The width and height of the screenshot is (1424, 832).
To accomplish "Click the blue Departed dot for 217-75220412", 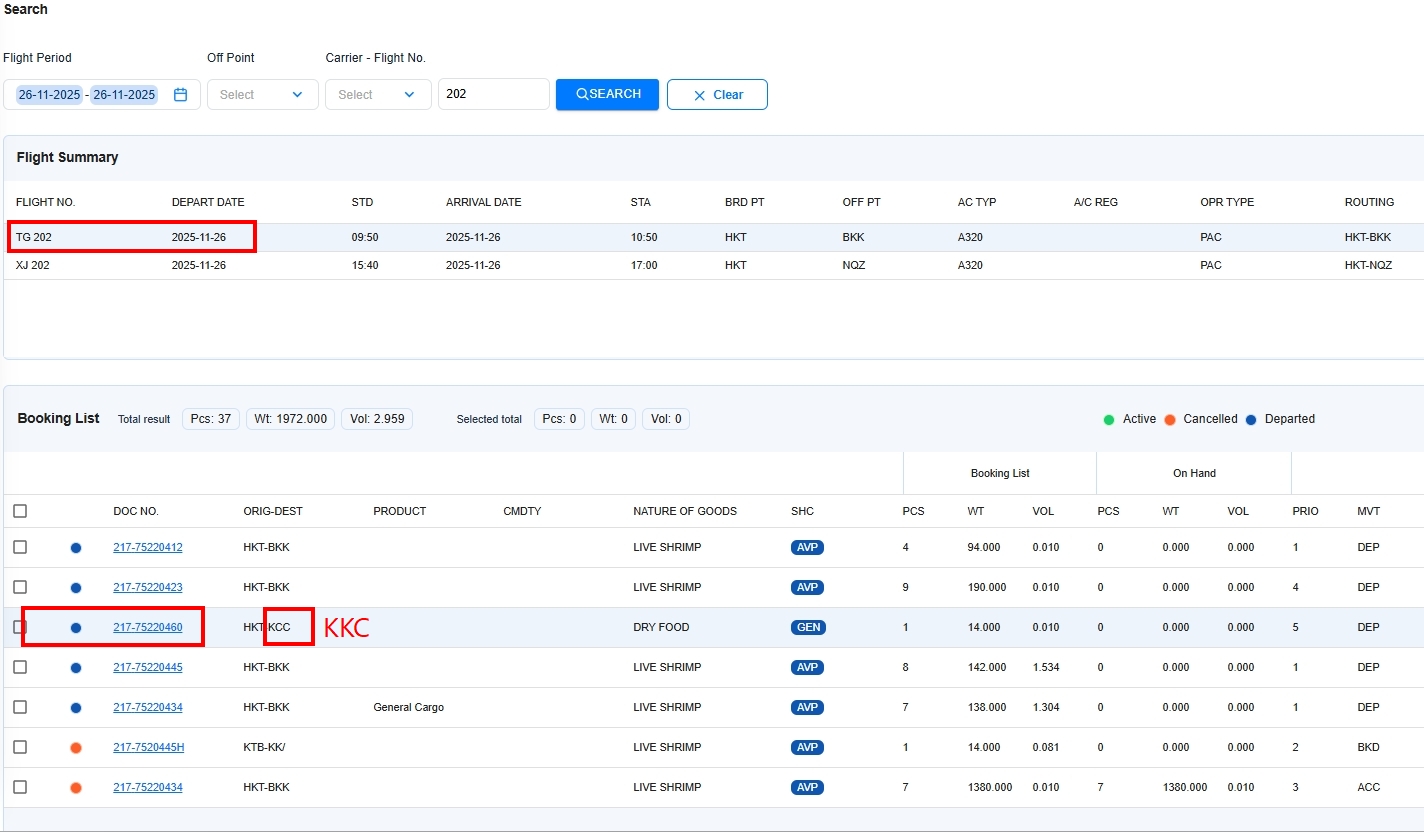I will pyautogui.click(x=76, y=548).
